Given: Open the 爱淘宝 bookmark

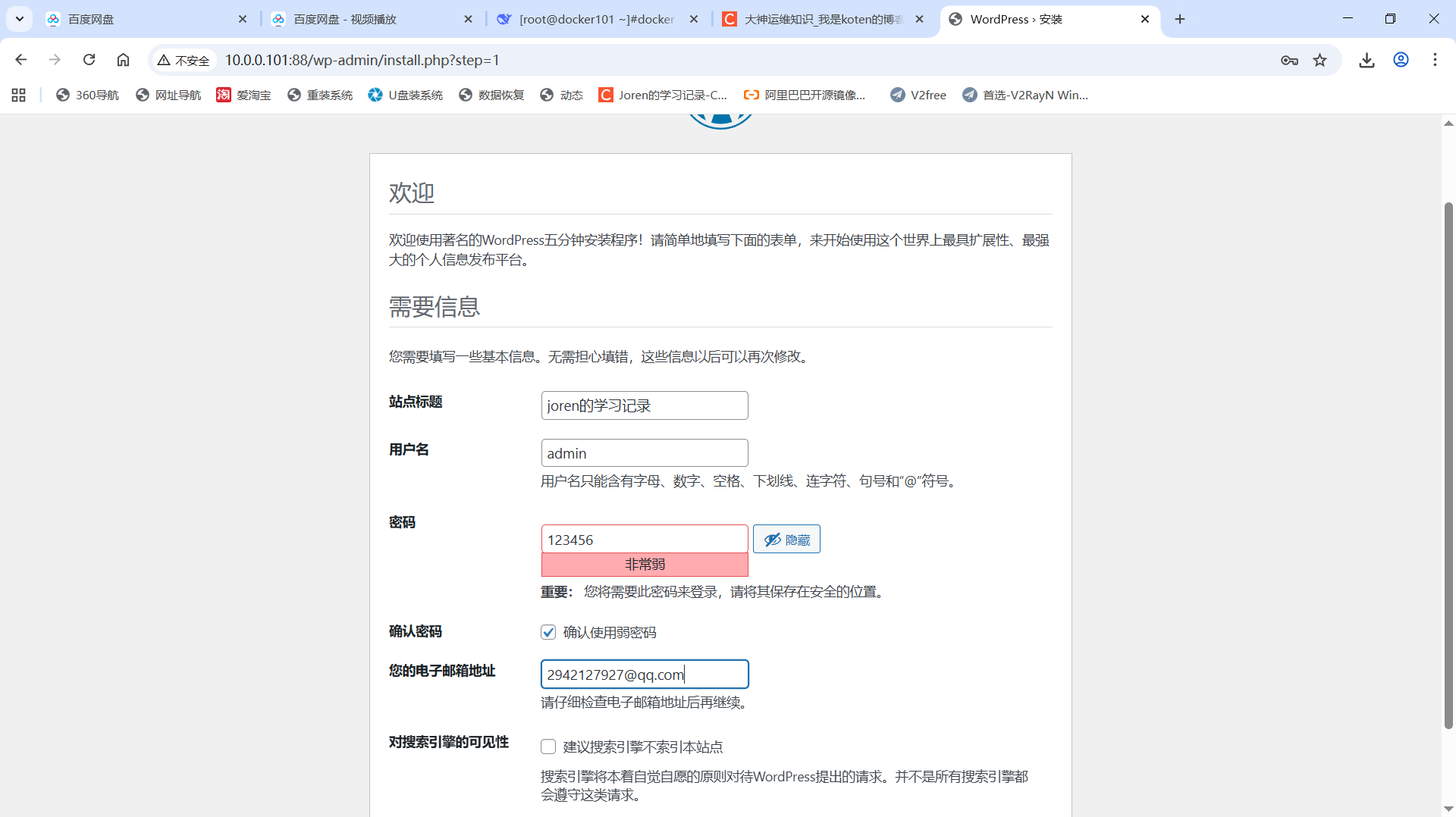Looking at the screenshot, I should (244, 95).
